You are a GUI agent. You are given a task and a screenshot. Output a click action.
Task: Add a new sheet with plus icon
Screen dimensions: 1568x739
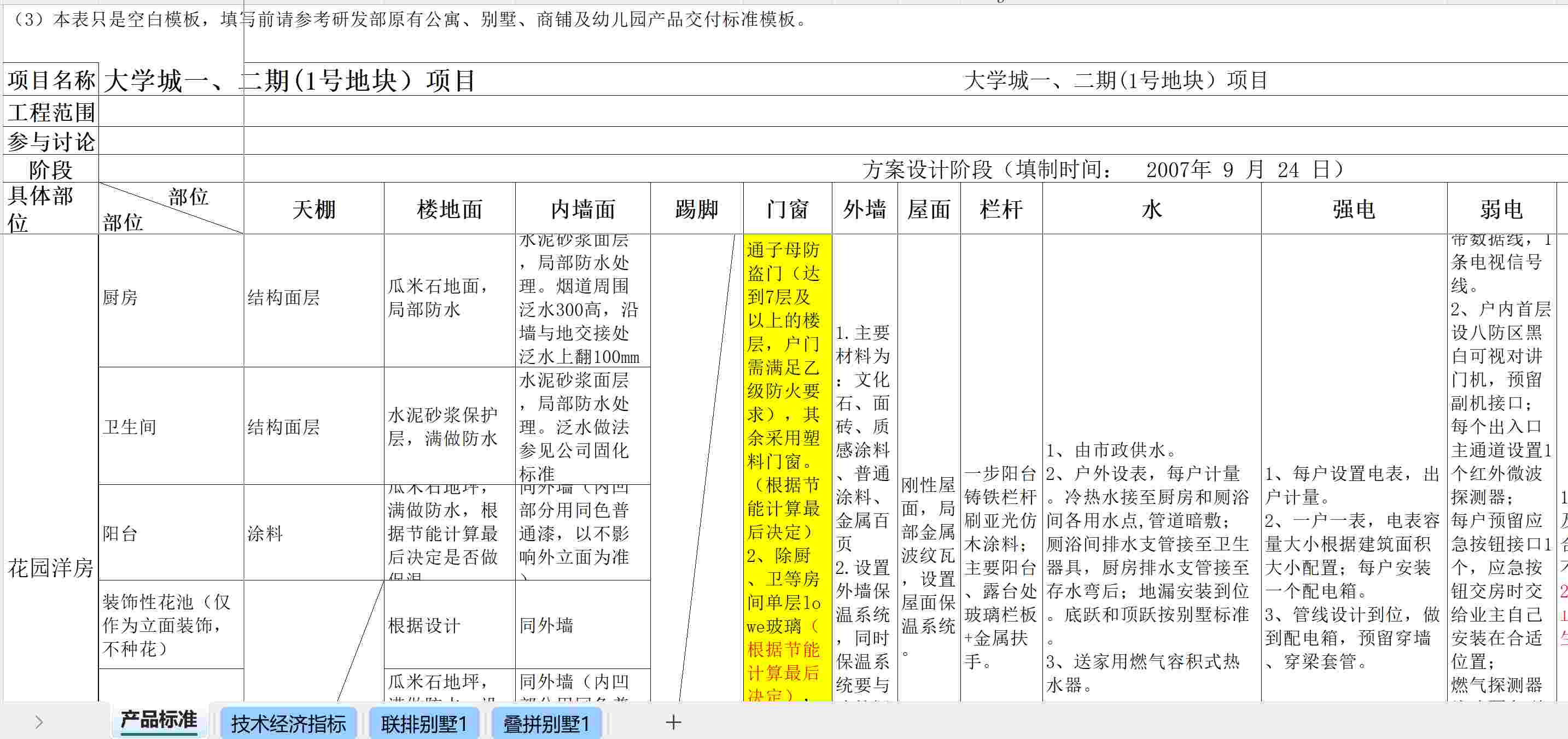coord(673,723)
